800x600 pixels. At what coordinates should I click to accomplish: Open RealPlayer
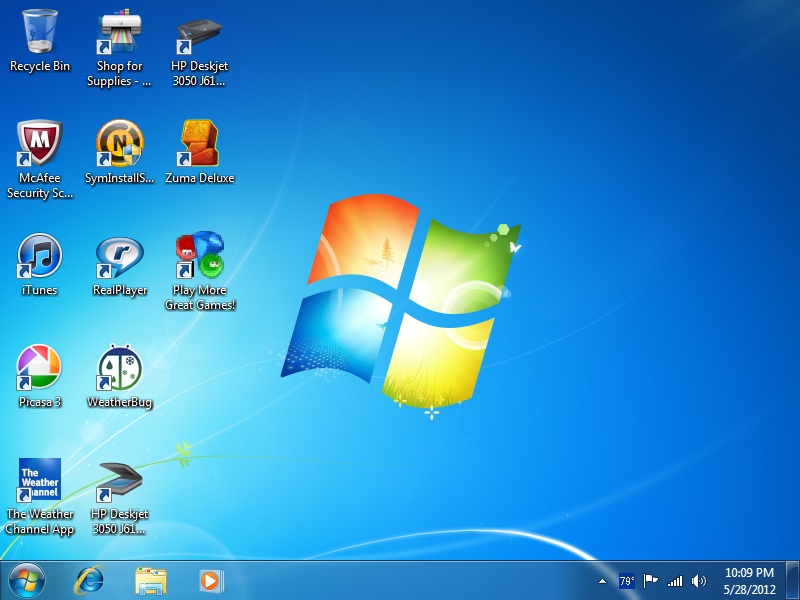point(119,253)
